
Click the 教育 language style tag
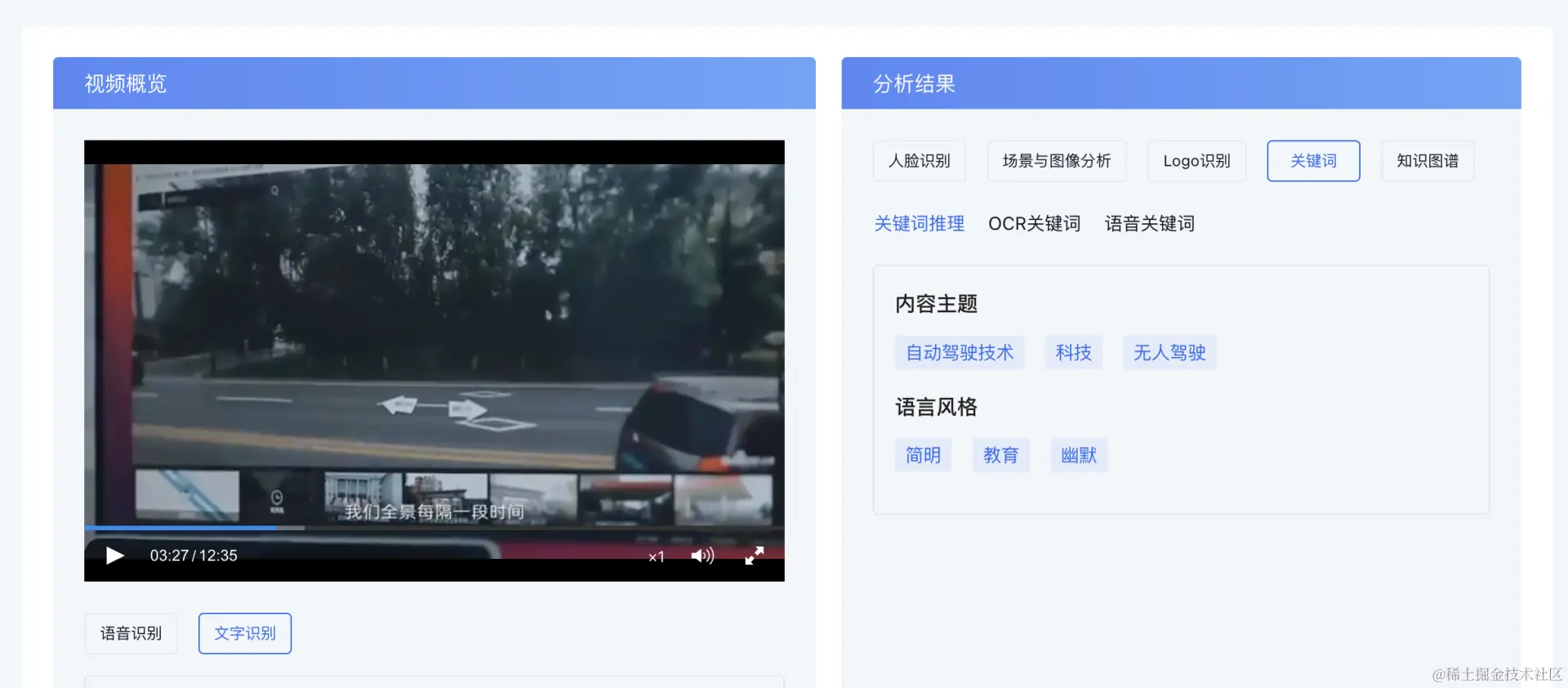(x=1000, y=455)
